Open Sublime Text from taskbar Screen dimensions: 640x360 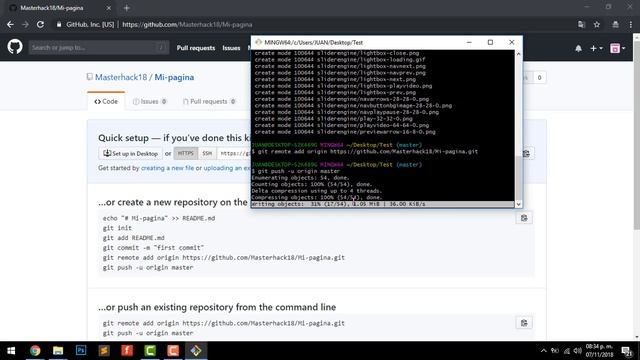click(104, 351)
